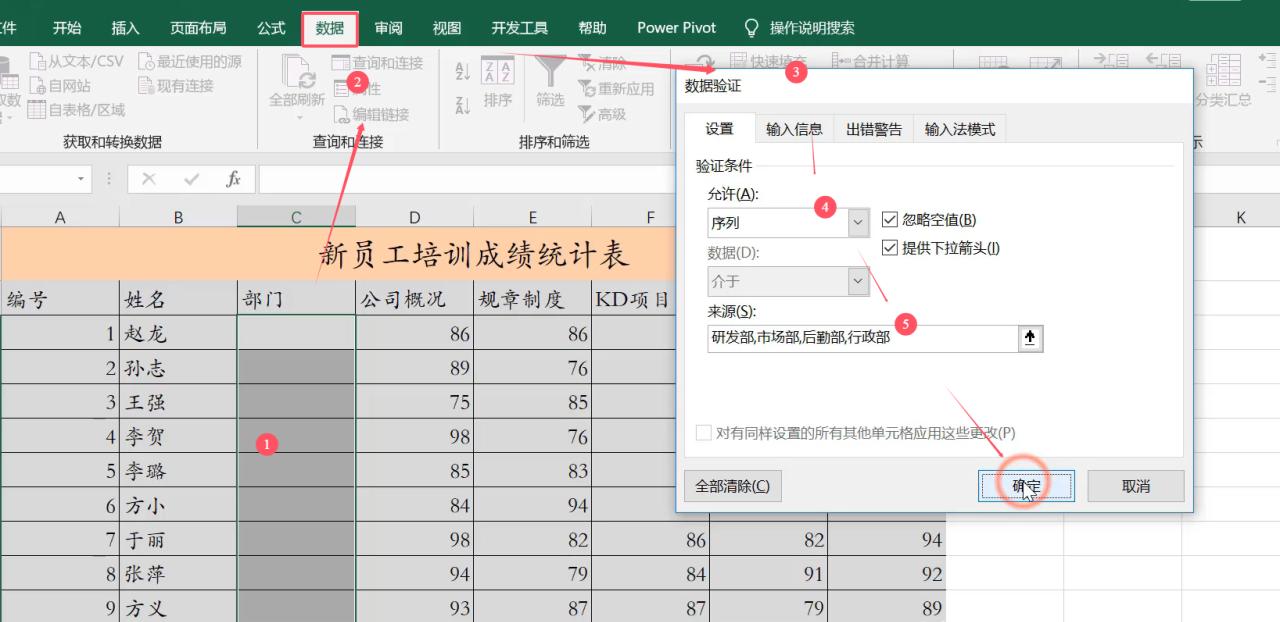This screenshot has height=622, width=1280.
Task: Click Reapply filter (重新应用)
Action: [616, 89]
